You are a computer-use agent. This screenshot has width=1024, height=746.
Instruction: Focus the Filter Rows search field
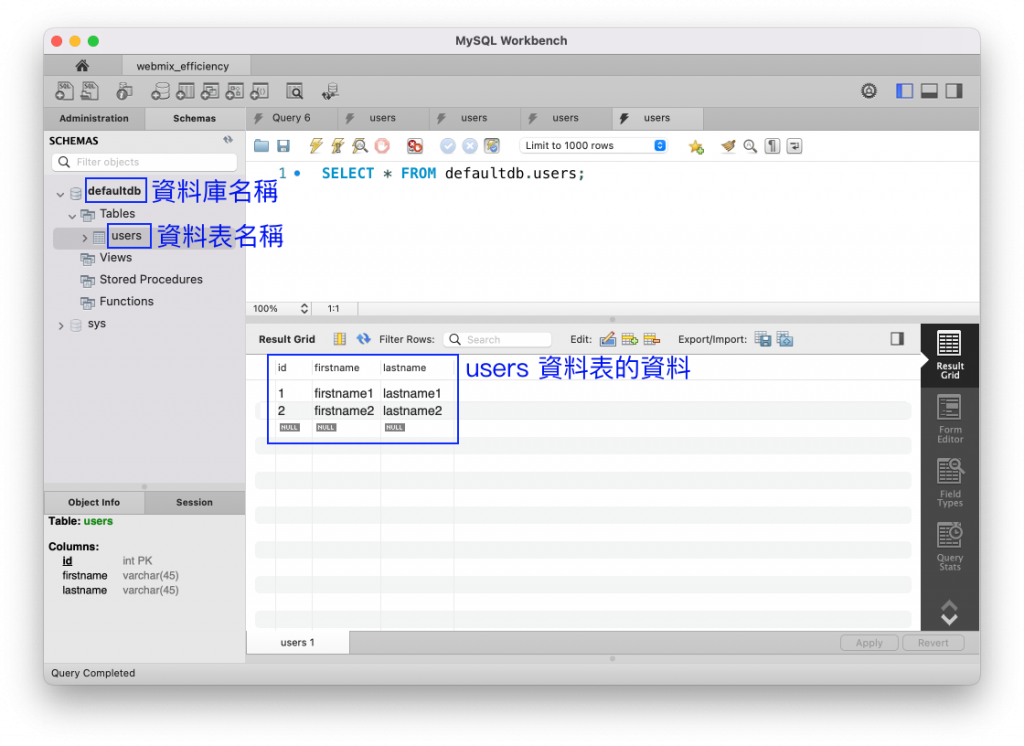(x=498, y=340)
